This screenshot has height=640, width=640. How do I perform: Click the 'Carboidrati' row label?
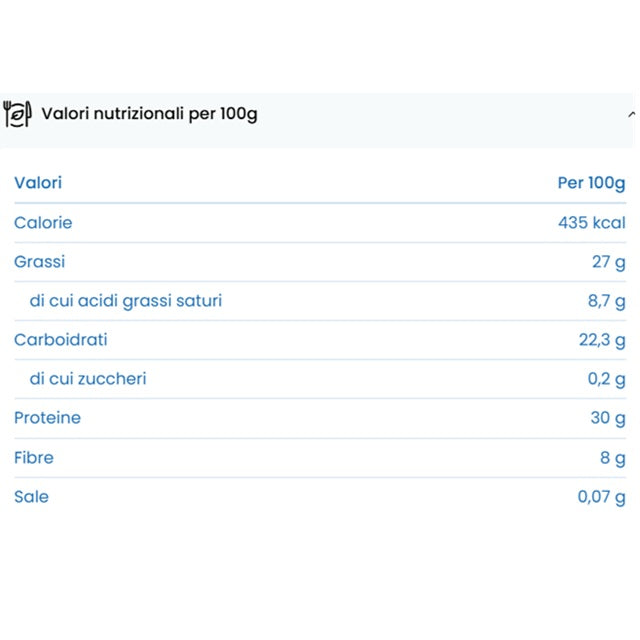[x=61, y=340]
